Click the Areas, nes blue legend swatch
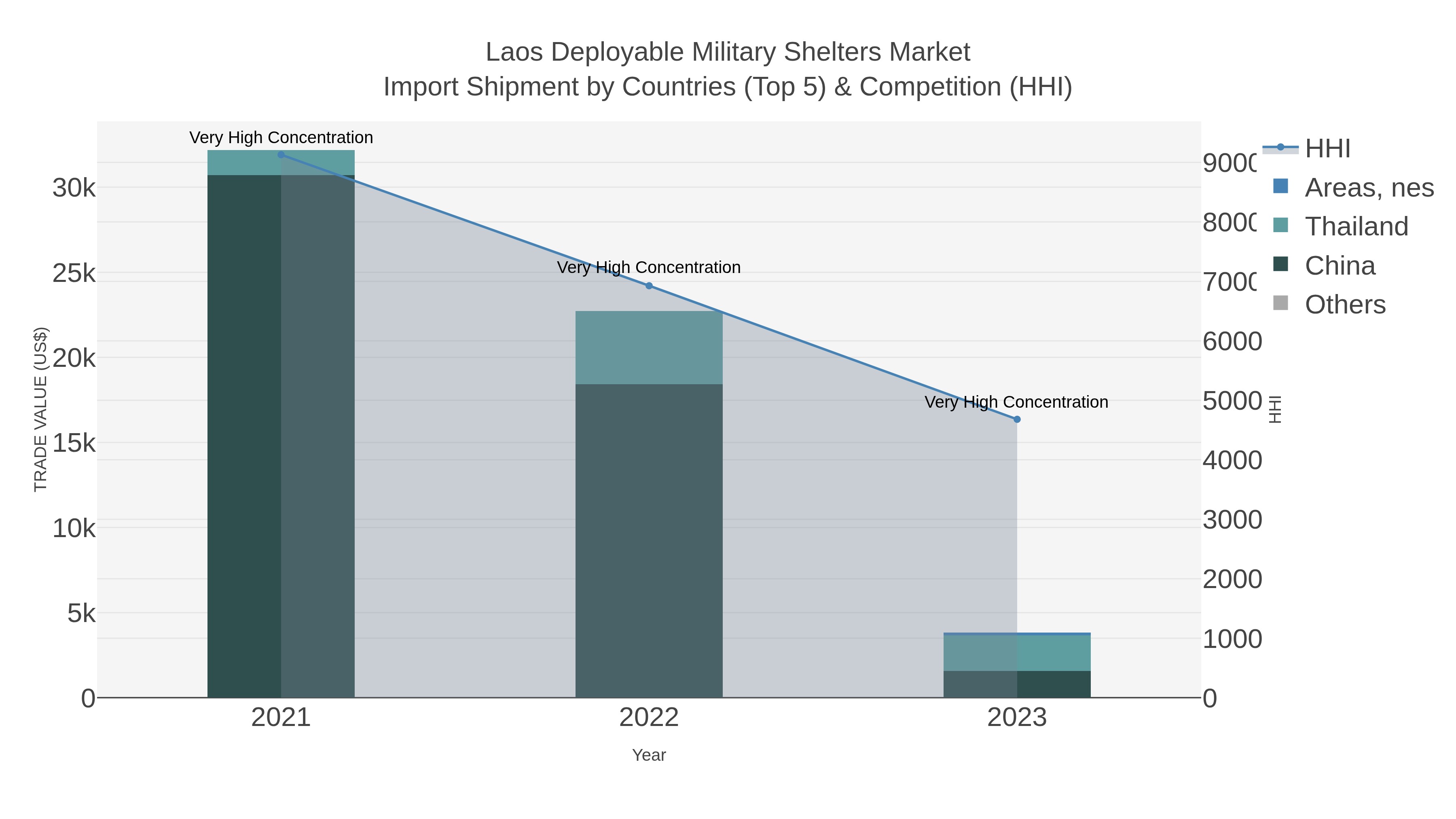The height and width of the screenshot is (819, 1456). (1280, 186)
